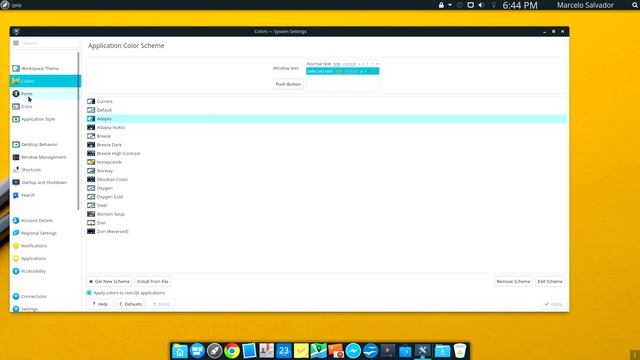Select the Oxygen Cold scheme
The height and width of the screenshot is (360, 640).
[327, 197]
